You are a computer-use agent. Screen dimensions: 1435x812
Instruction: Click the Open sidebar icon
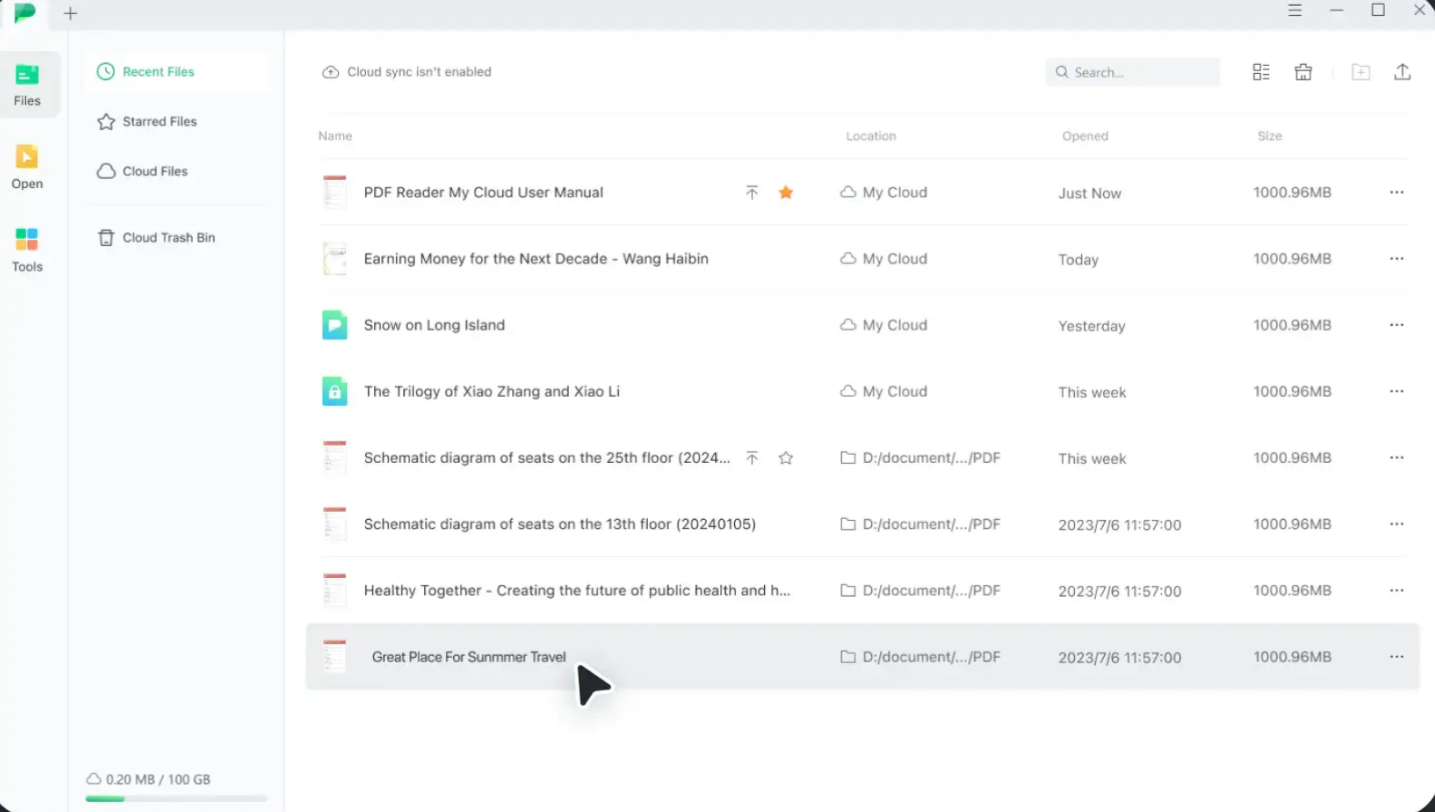coord(27,167)
